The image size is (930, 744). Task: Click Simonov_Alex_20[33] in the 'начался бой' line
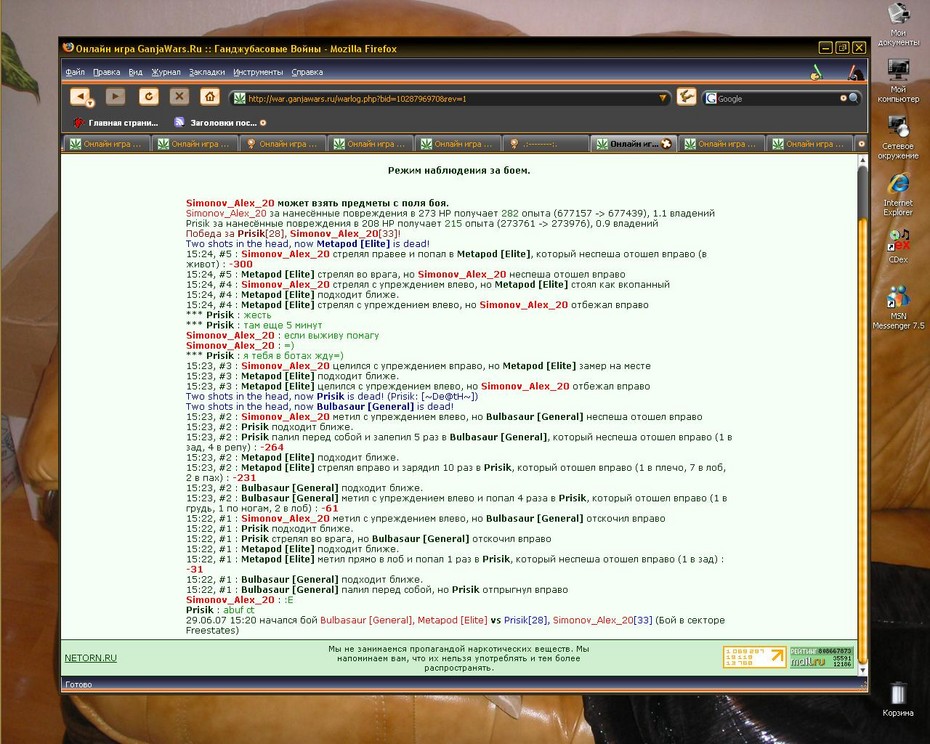602,620
